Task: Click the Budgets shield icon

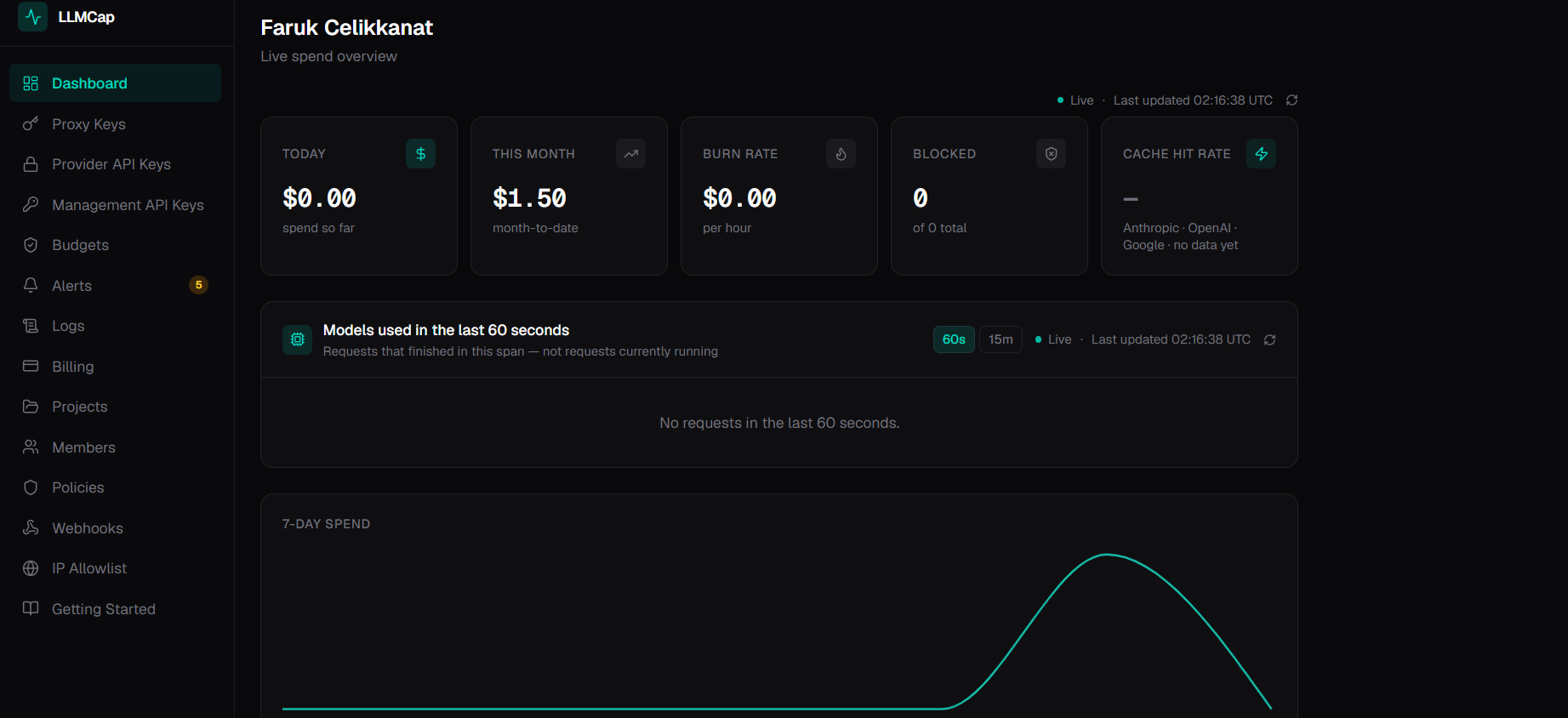Action: pyautogui.click(x=31, y=245)
